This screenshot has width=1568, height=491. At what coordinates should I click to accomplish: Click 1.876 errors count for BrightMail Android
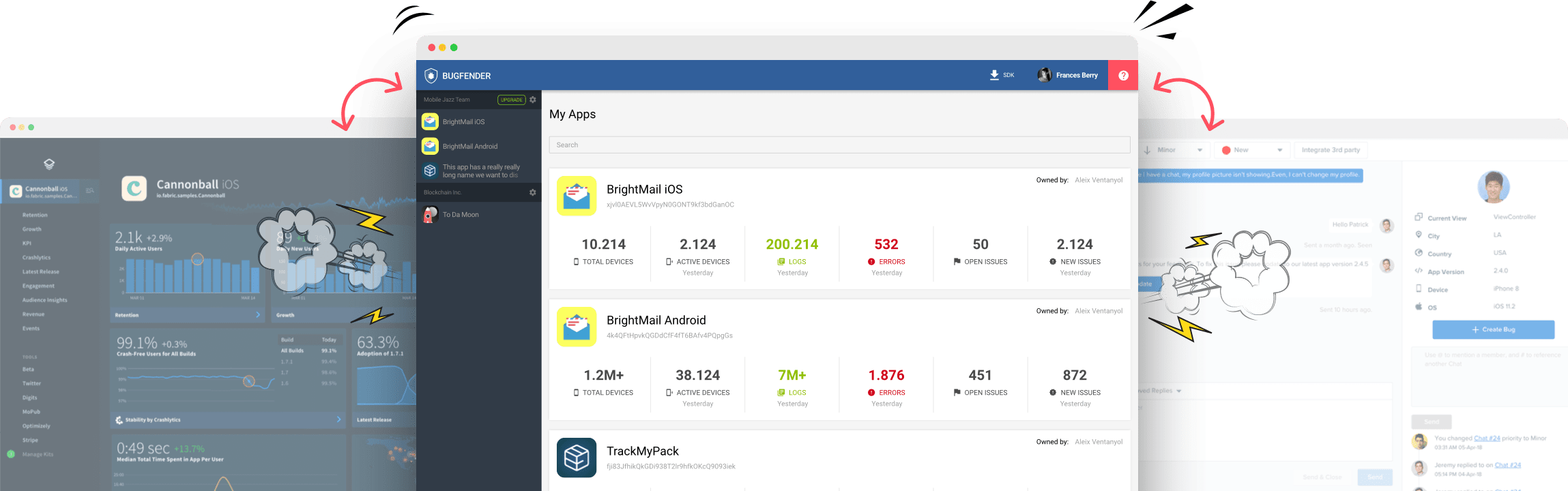(x=886, y=375)
